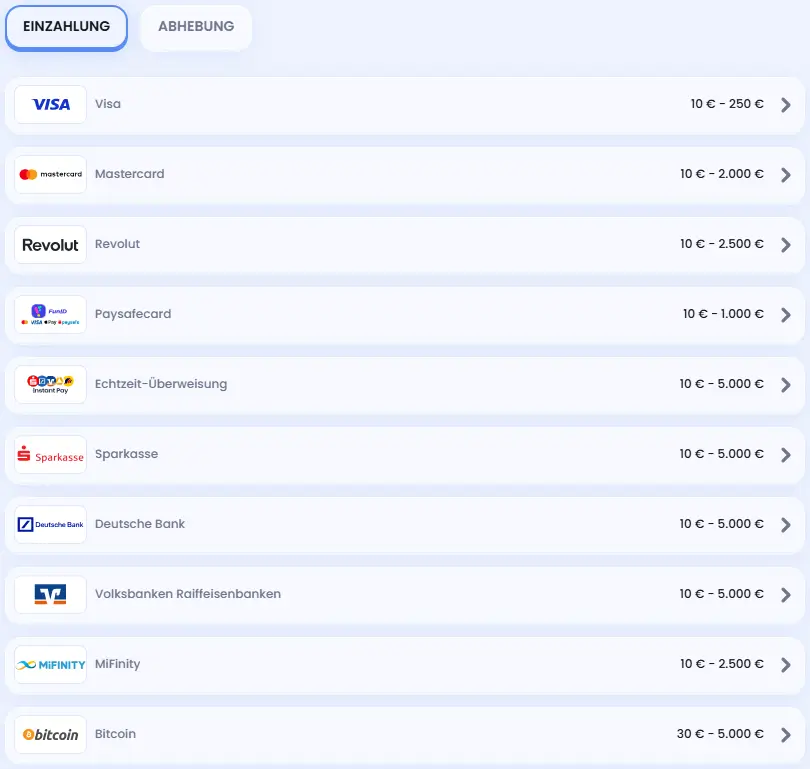Image resolution: width=810 pixels, height=769 pixels.
Task: Click the red Sparkasse logo
Action: coord(50,455)
